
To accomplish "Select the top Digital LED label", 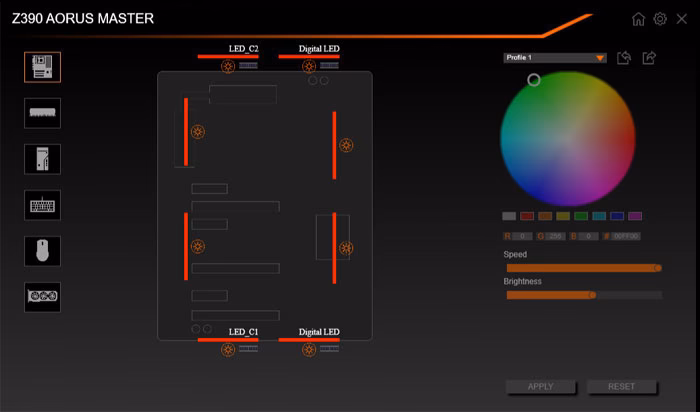I will click(319, 49).
